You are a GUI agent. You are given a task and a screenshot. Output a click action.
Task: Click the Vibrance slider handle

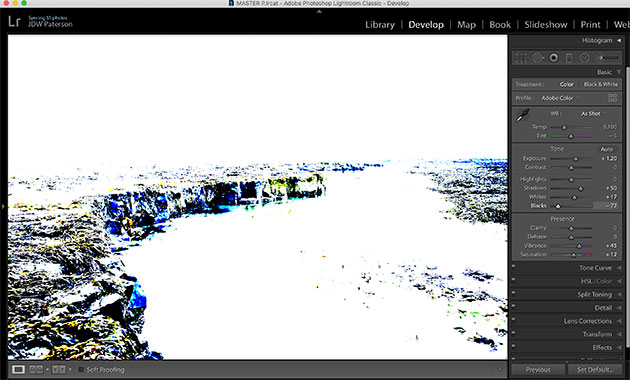(579, 246)
